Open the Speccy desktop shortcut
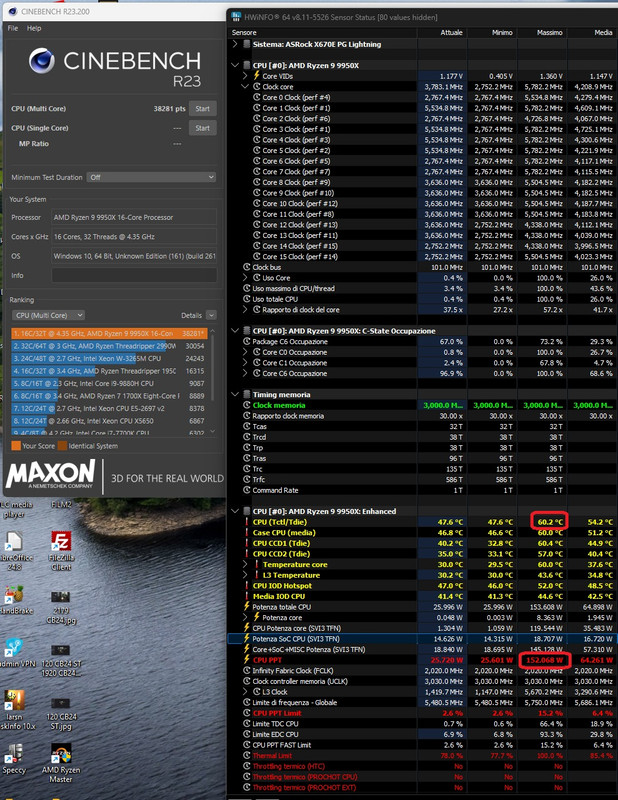Screen dimensions: 618x800 14,759
